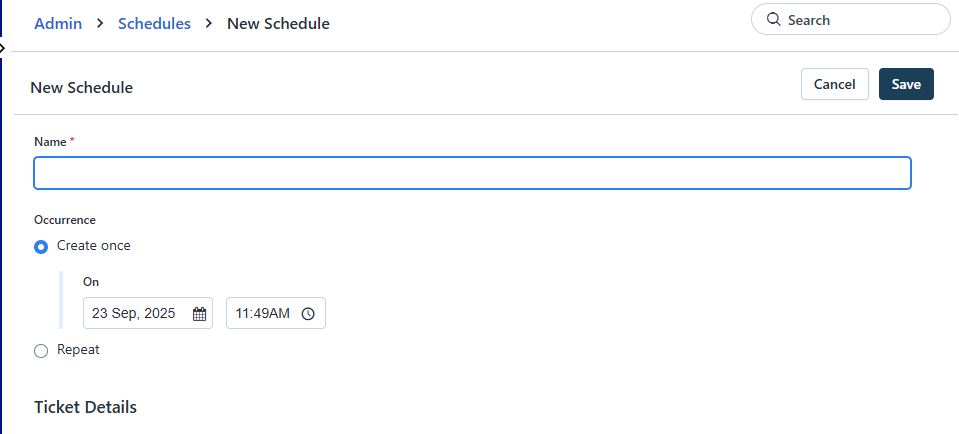959x434 pixels.
Task: Click the clock icon in time field
Action: click(308, 314)
